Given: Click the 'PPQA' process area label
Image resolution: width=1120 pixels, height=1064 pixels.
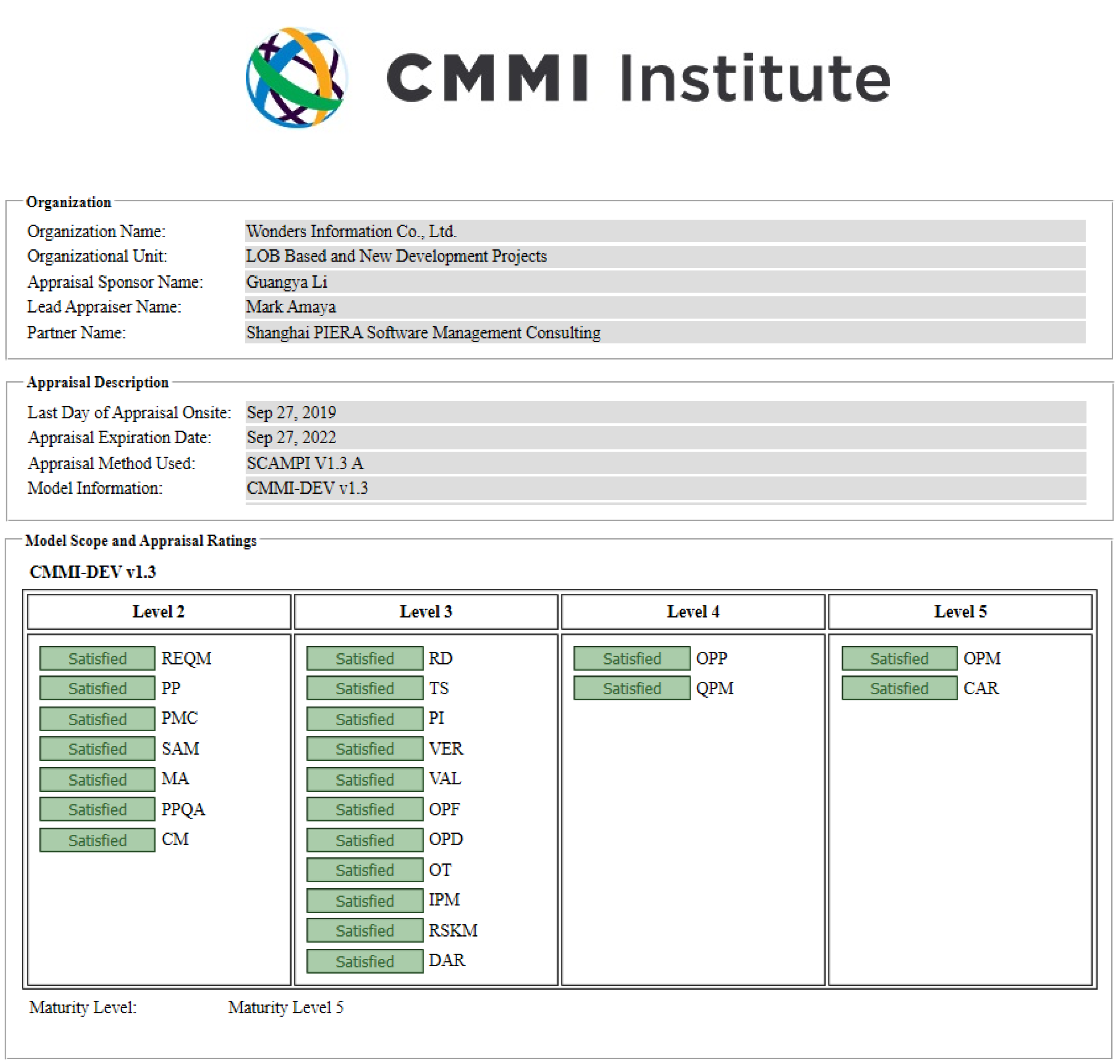Looking at the screenshot, I should point(183,809).
